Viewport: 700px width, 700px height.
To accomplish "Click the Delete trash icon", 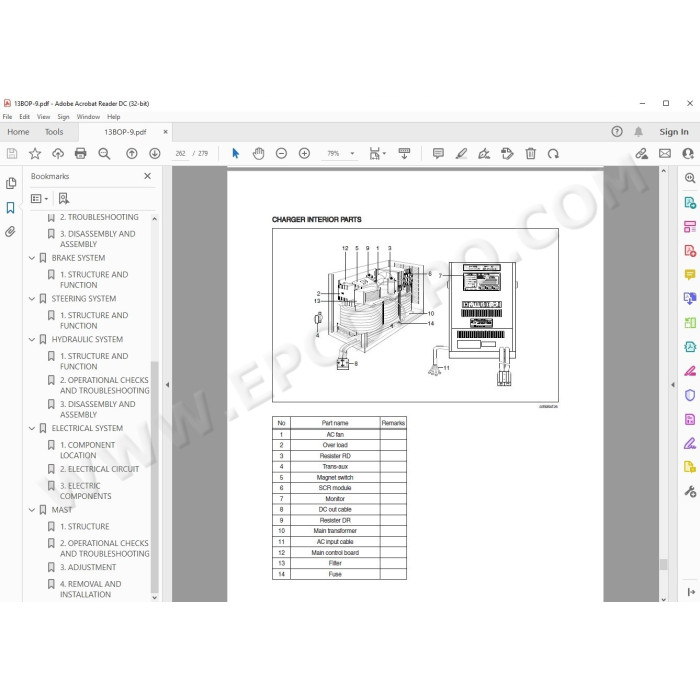I will click(530, 154).
